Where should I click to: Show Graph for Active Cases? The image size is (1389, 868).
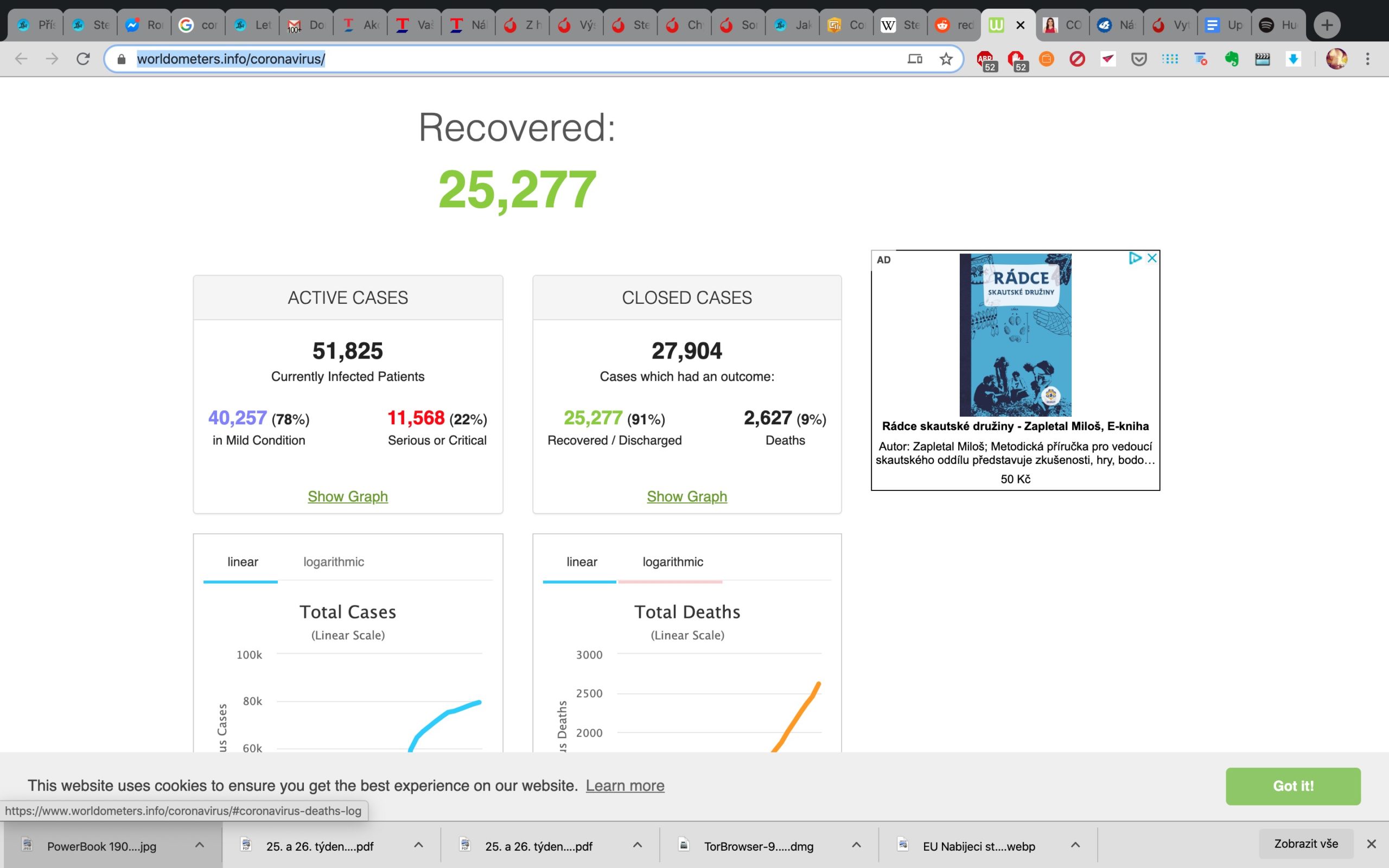348,496
